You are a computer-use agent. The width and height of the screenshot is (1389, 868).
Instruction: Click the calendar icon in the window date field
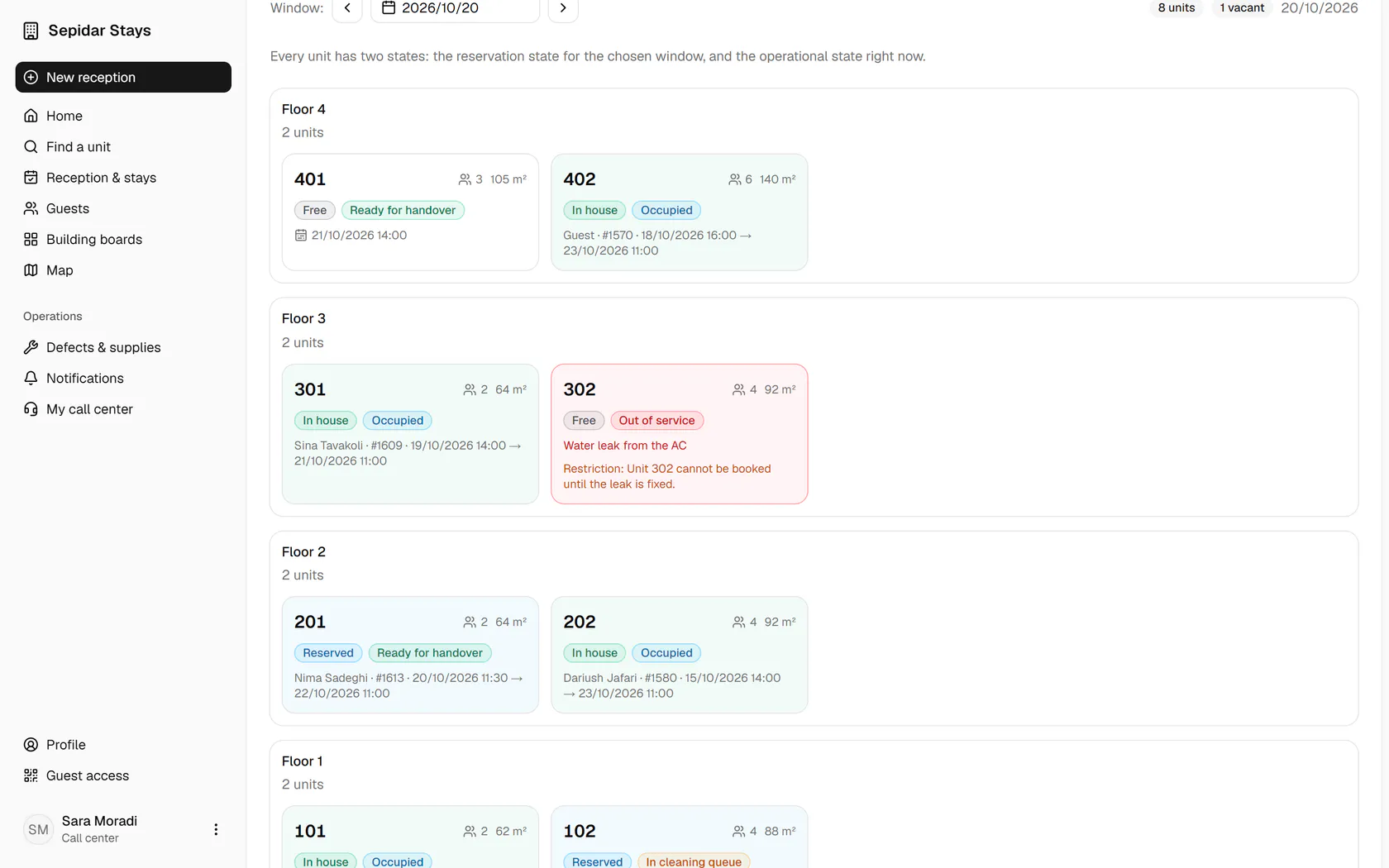(388, 7)
